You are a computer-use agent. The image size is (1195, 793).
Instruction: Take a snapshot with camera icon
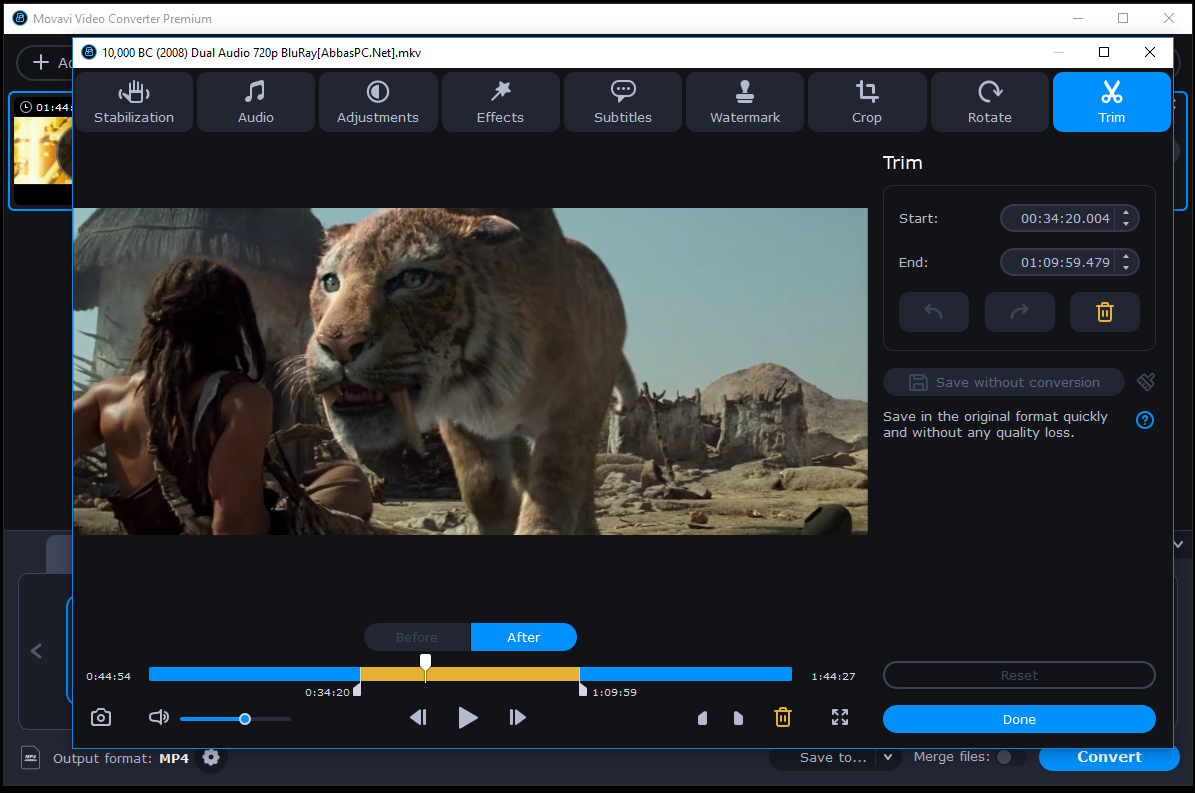coord(101,718)
